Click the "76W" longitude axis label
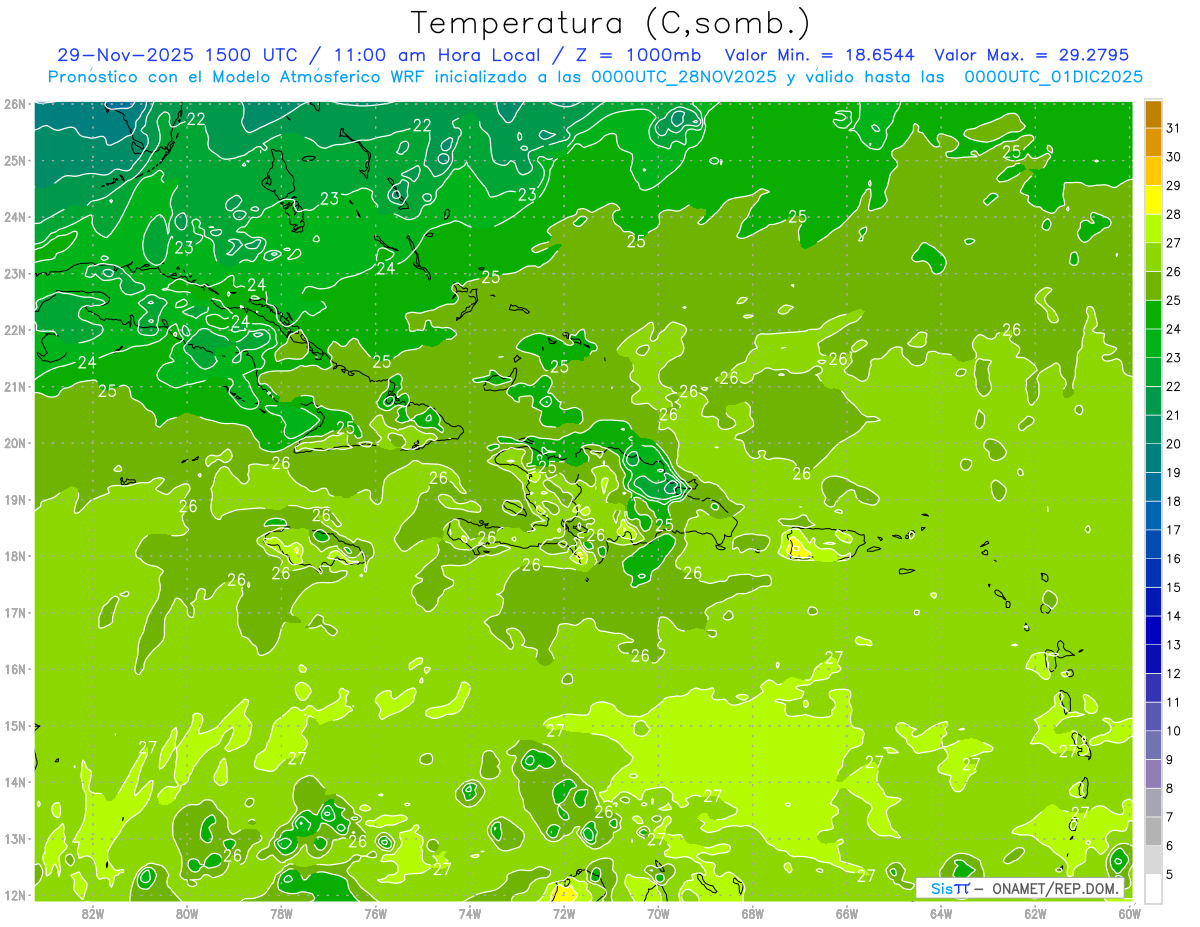Image resolution: width=1200 pixels, height=927 pixels. click(x=376, y=913)
